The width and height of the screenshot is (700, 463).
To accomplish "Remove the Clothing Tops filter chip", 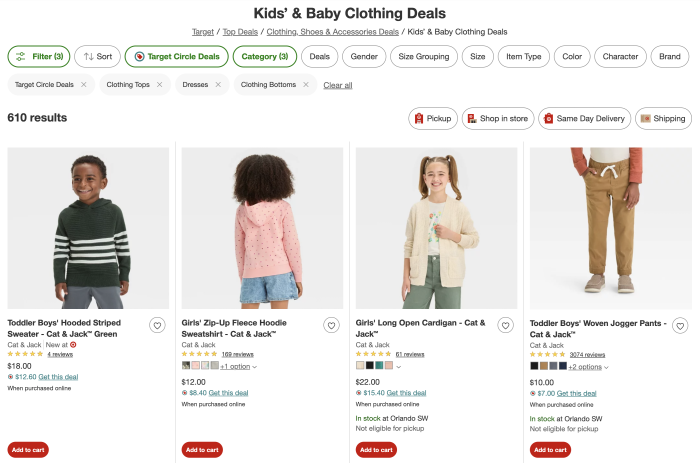I will (x=160, y=85).
